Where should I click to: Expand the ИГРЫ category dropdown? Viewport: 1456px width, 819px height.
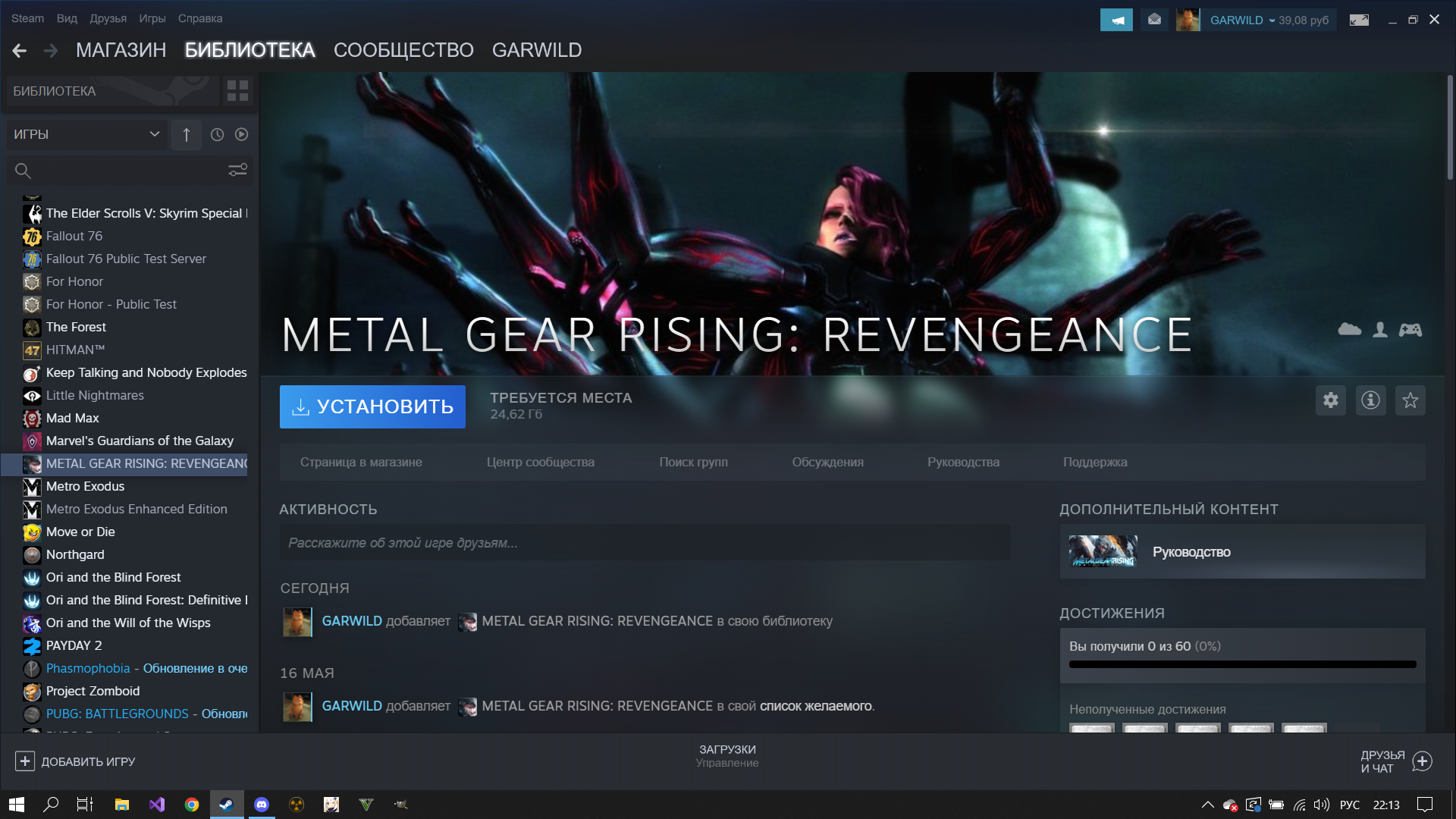[86, 134]
